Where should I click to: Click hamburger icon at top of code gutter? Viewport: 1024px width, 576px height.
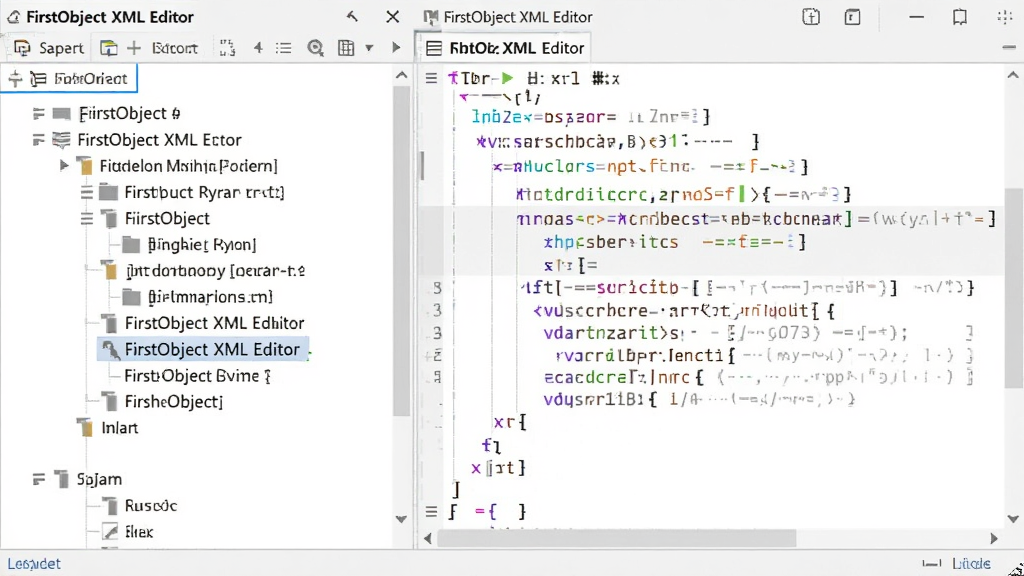pos(431,78)
